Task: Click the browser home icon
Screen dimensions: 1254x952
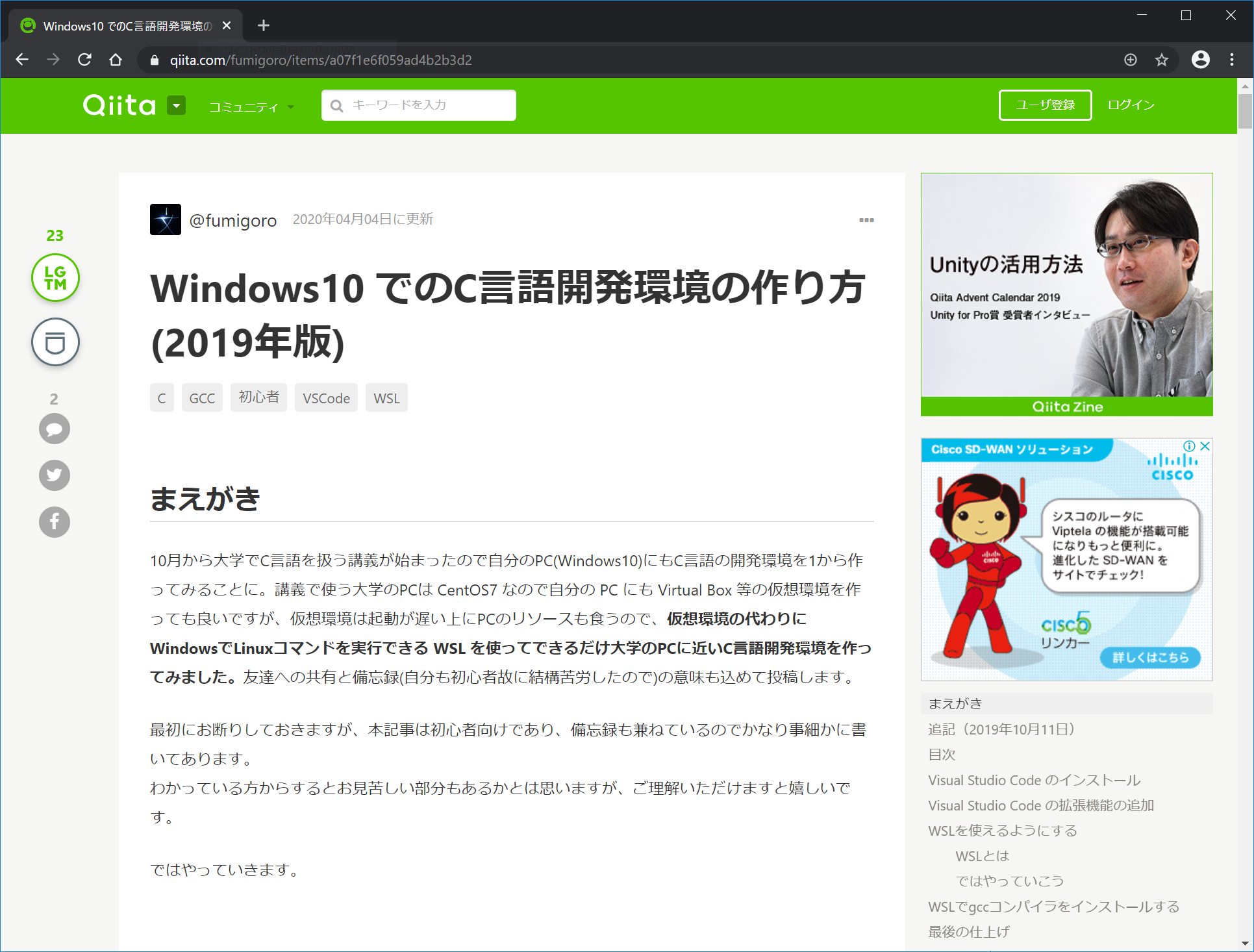Action: 116,60
